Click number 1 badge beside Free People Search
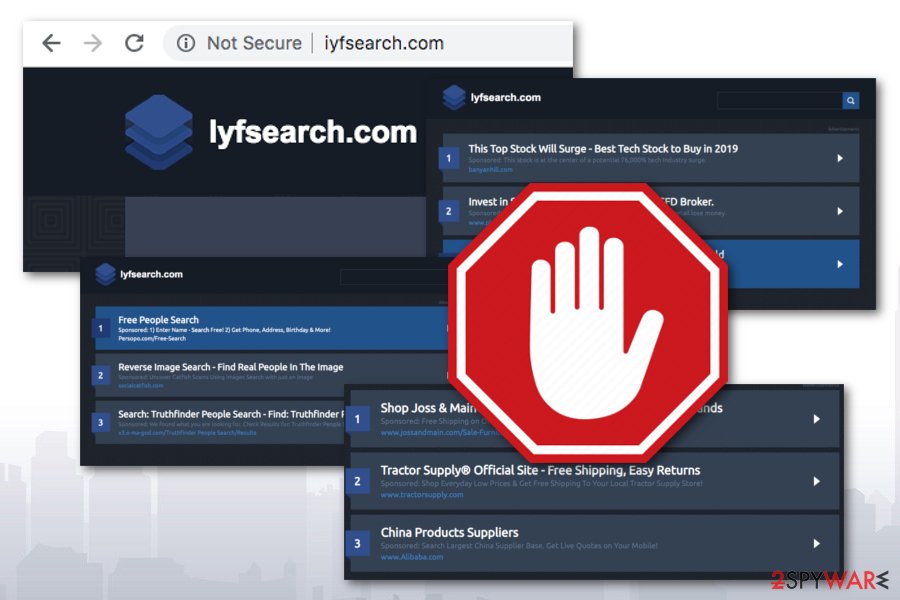Image resolution: width=900 pixels, height=600 pixels. pyautogui.click(x=100, y=328)
